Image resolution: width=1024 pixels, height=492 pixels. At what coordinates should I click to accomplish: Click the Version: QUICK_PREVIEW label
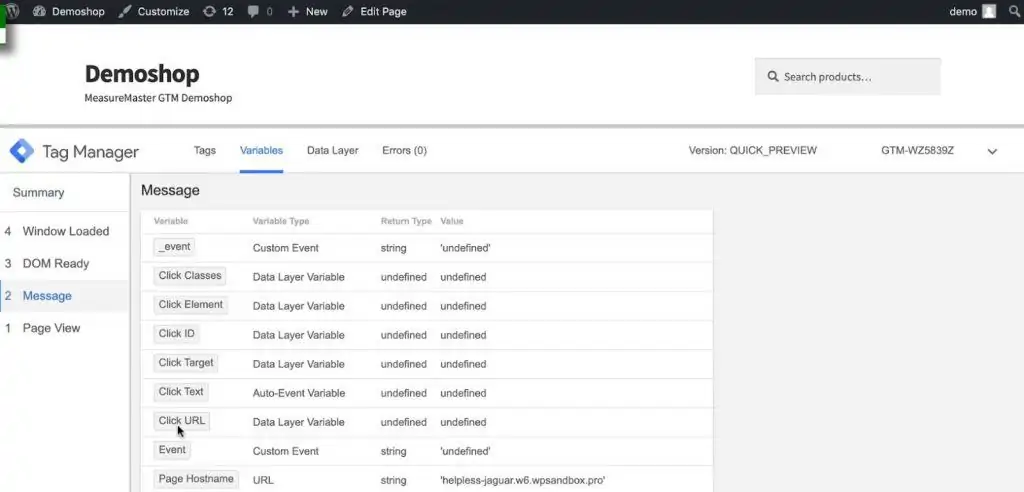point(752,150)
